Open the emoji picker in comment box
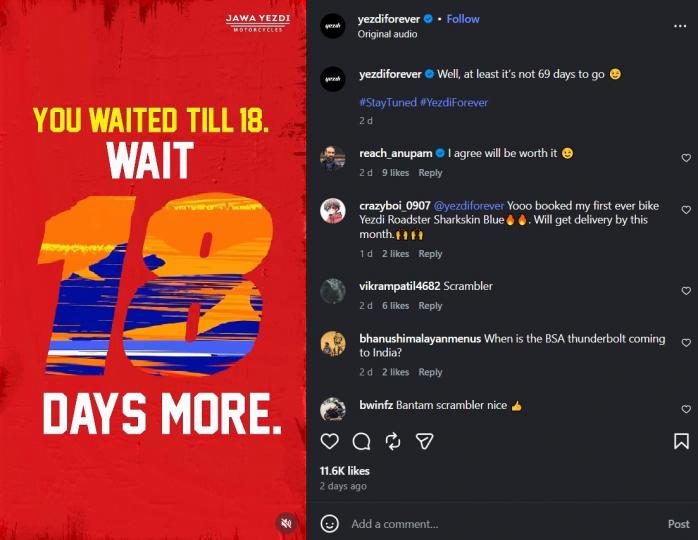 point(329,524)
